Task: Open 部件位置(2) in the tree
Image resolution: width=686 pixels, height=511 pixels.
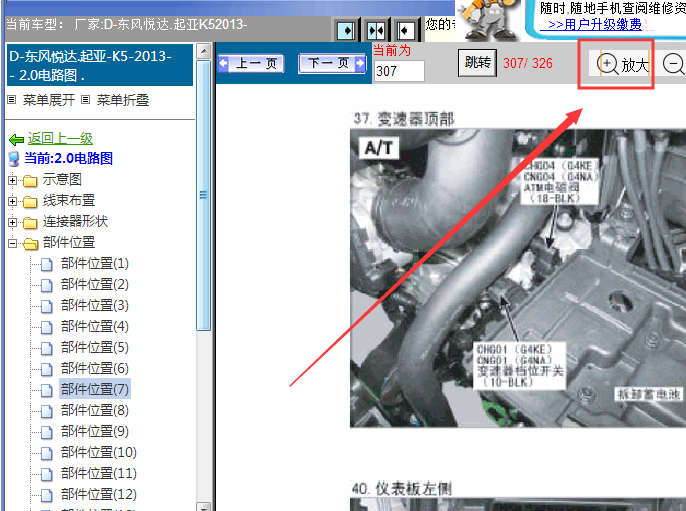Action: (x=94, y=285)
